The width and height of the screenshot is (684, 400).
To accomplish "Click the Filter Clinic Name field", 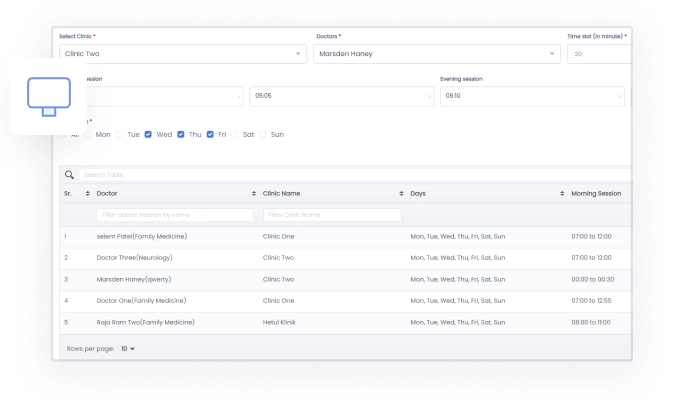I will tap(331, 215).
